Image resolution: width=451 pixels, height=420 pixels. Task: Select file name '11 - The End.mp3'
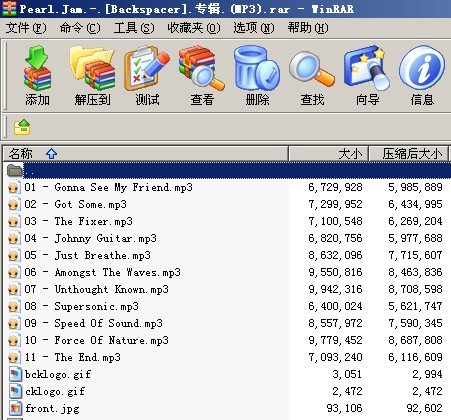(x=72, y=357)
